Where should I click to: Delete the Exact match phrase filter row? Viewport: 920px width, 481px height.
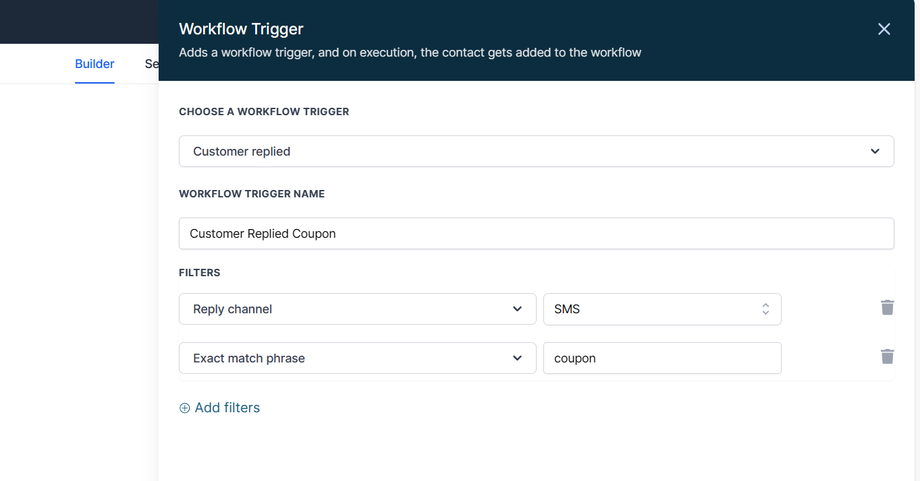pos(887,357)
